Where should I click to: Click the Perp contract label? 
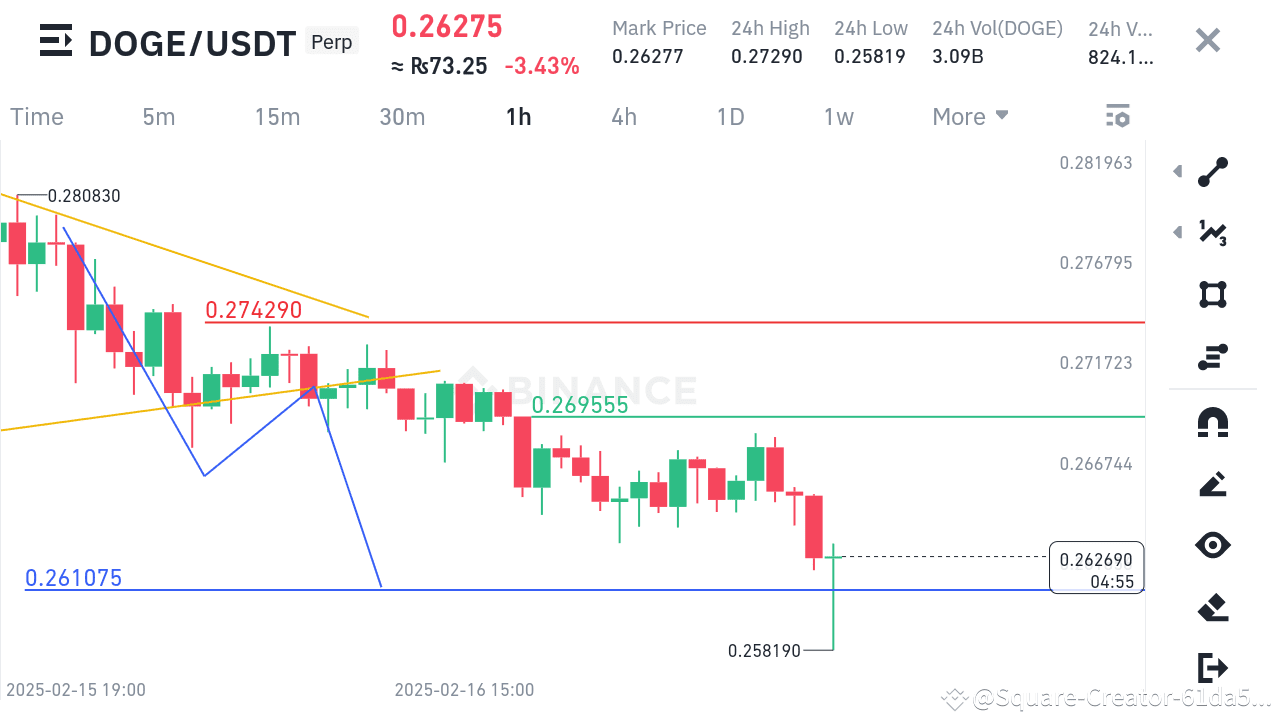331,41
